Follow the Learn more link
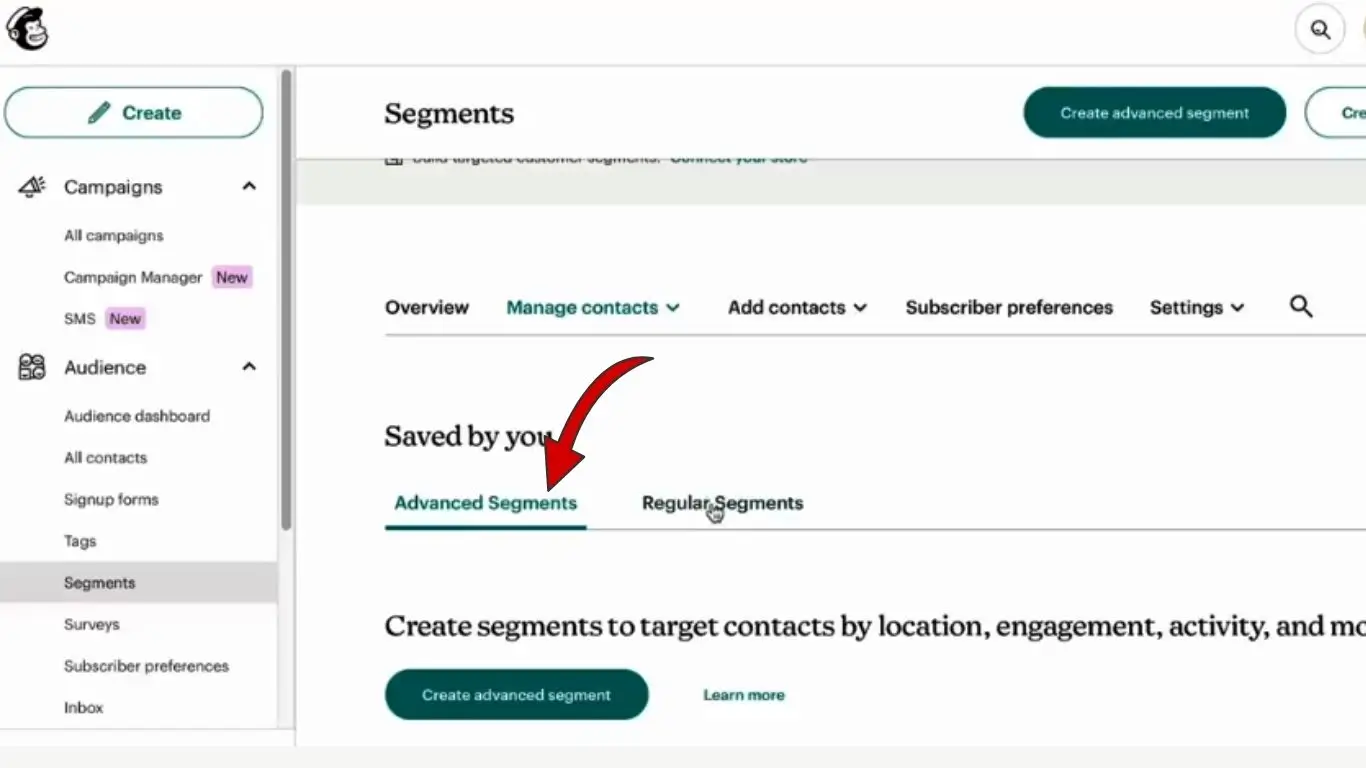The height and width of the screenshot is (768, 1366). tap(743, 695)
